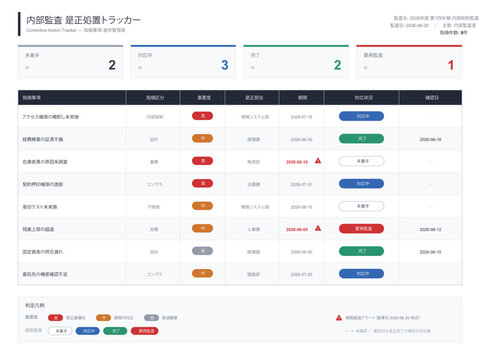Screen dimensions: 480x360
Task: Click the blue 対応中 status pill for deadline 2026-07-20
Action: tap(361, 274)
